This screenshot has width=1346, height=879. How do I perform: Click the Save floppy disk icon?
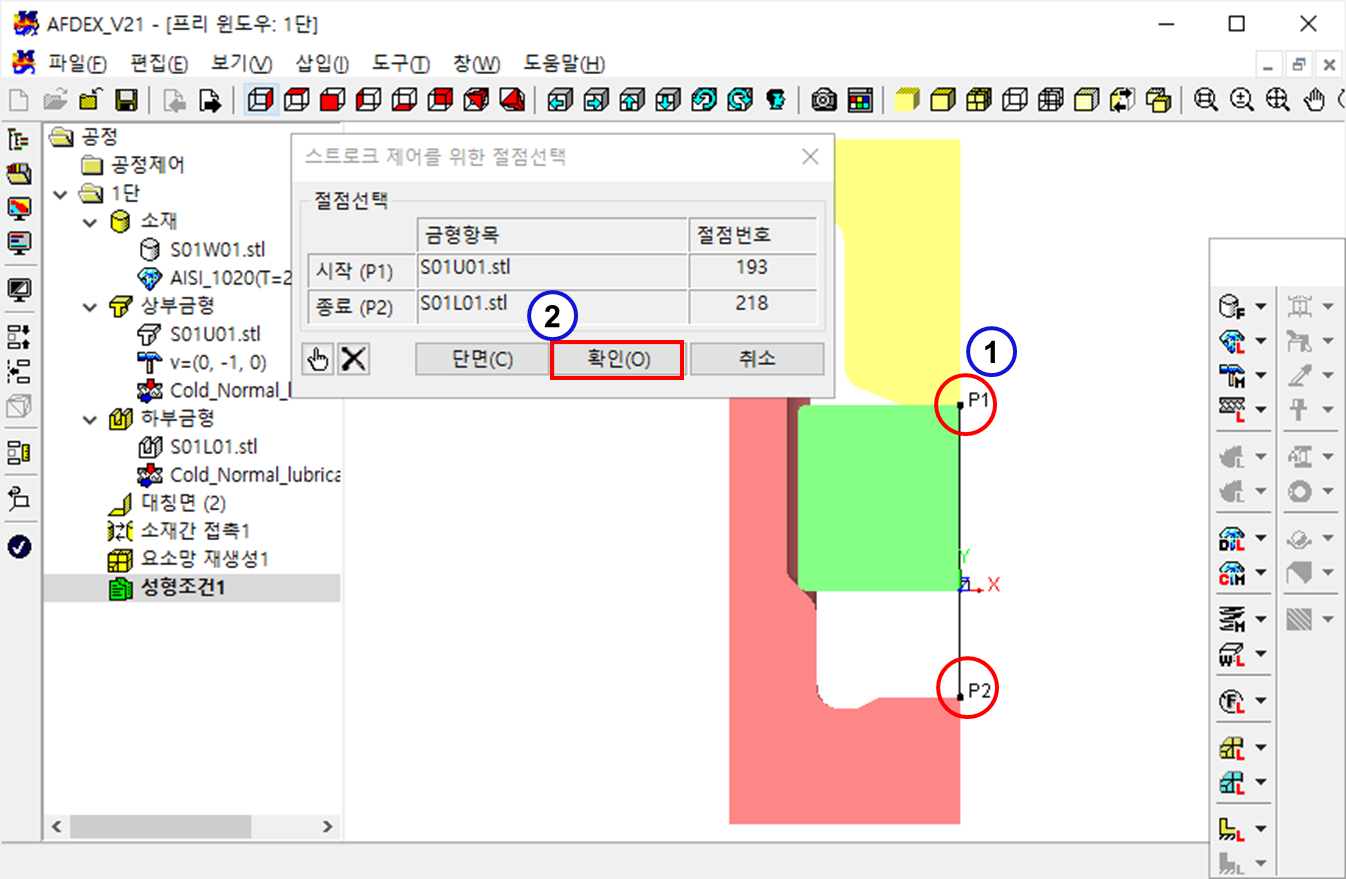click(x=127, y=100)
